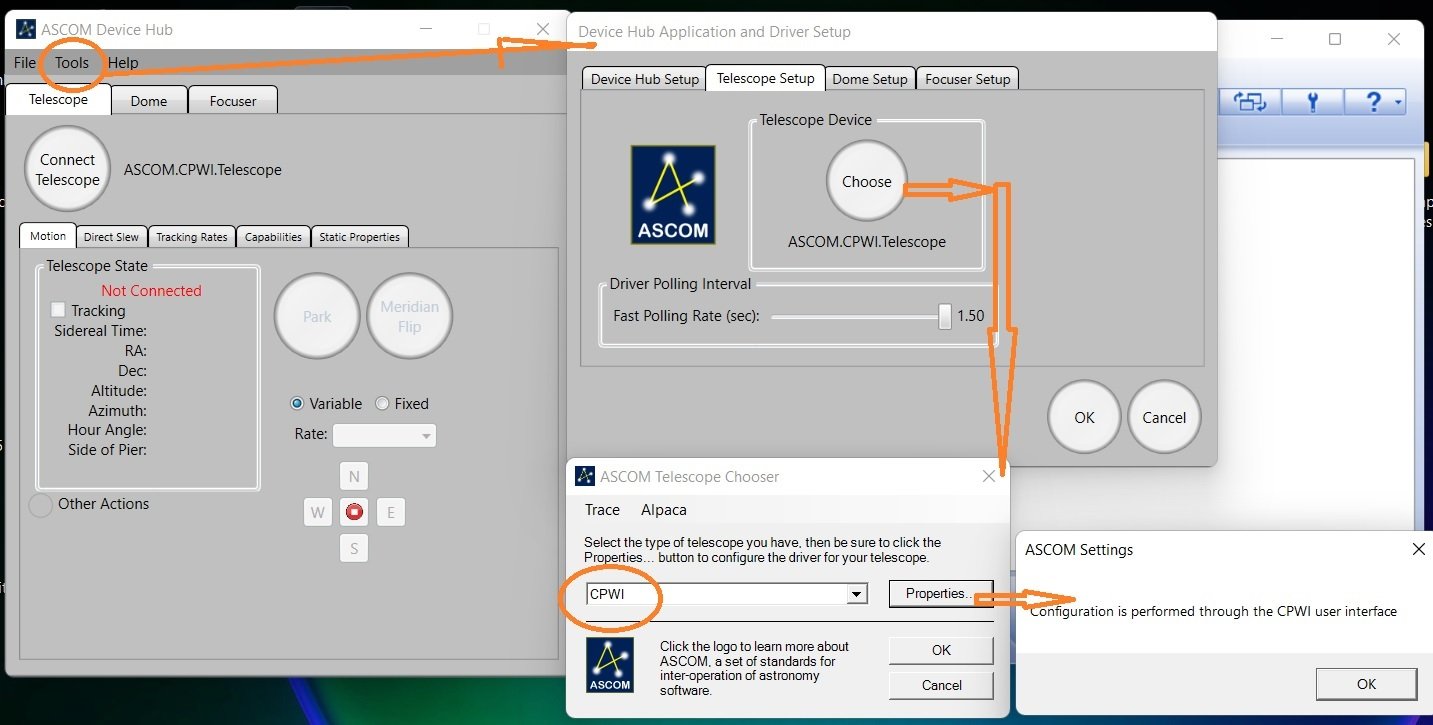Click the Properties button in Telescope Chooser
The image size is (1433, 725).
tap(941, 594)
